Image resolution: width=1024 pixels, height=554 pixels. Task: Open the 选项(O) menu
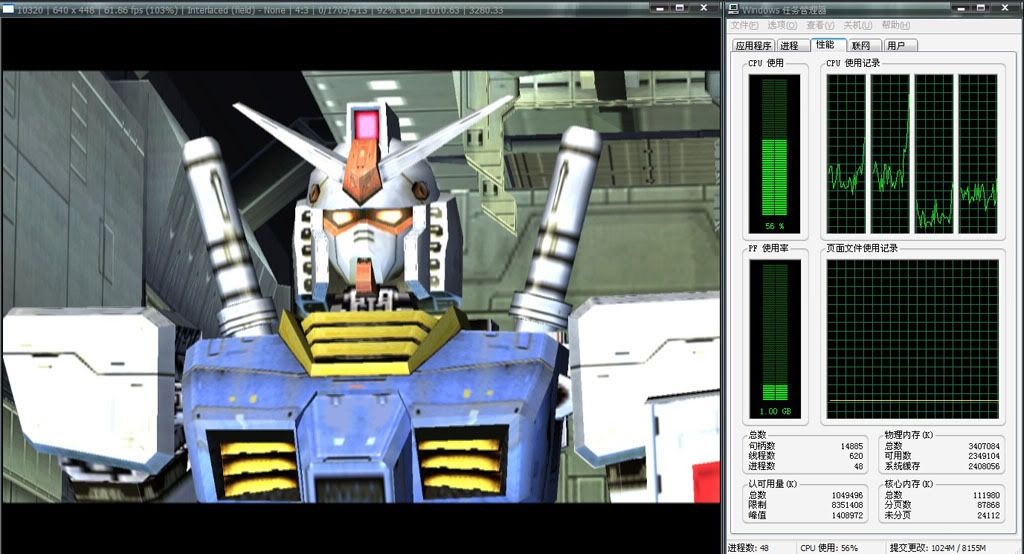point(782,25)
